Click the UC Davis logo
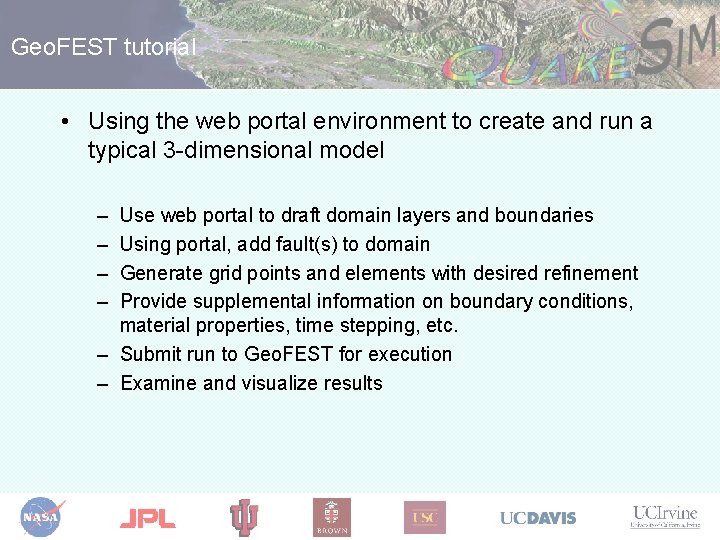The image size is (720, 540). click(x=538, y=518)
